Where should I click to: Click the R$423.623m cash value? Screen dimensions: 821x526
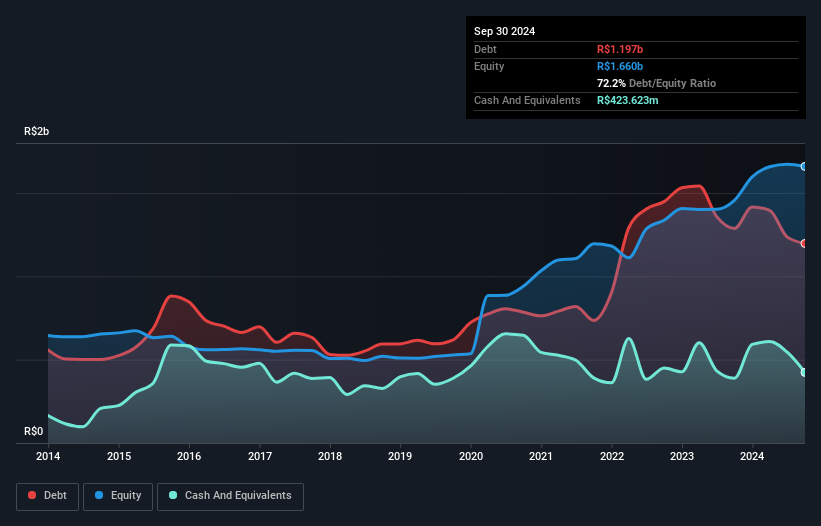[628, 100]
